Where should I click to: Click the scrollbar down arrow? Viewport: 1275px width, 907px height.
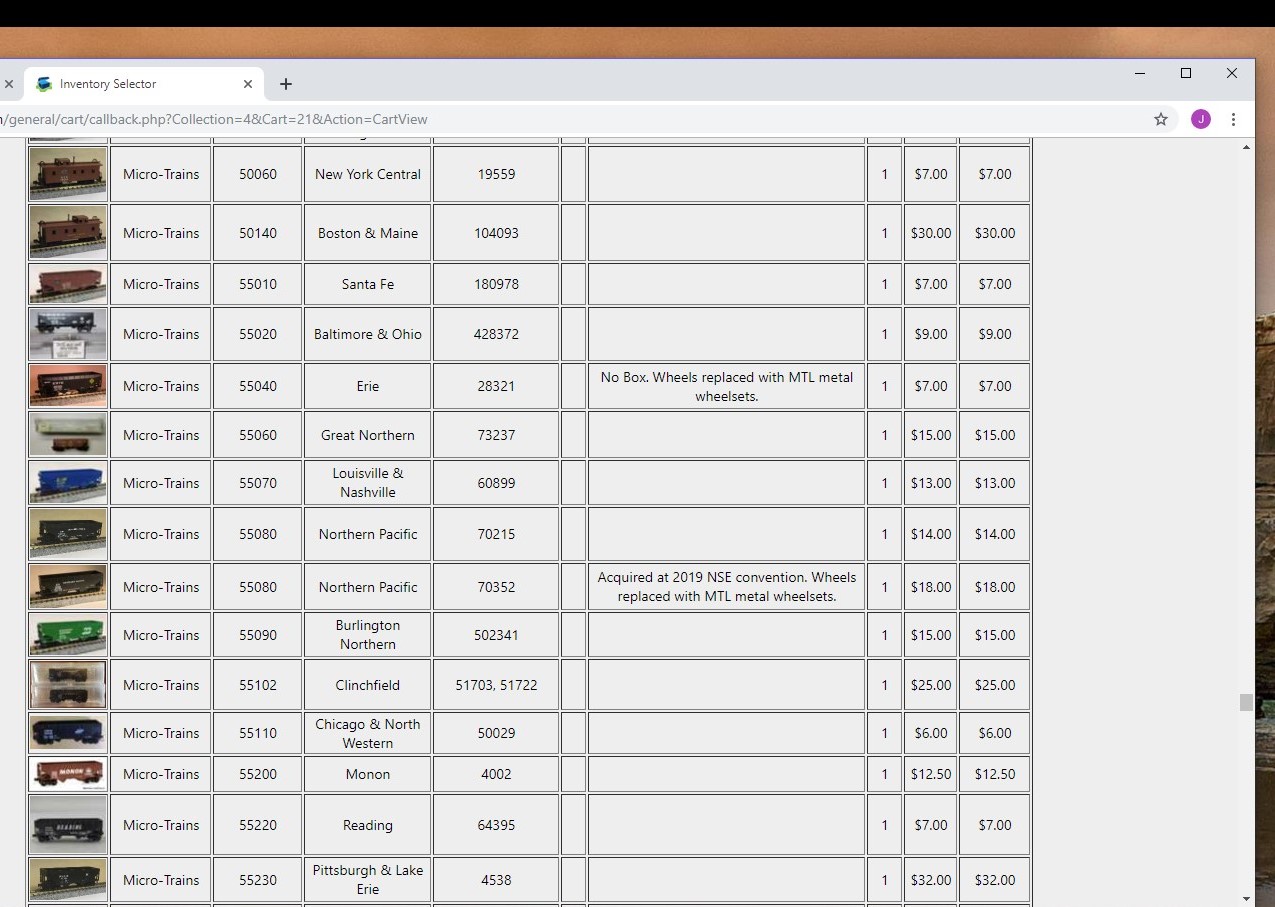pos(1246,898)
